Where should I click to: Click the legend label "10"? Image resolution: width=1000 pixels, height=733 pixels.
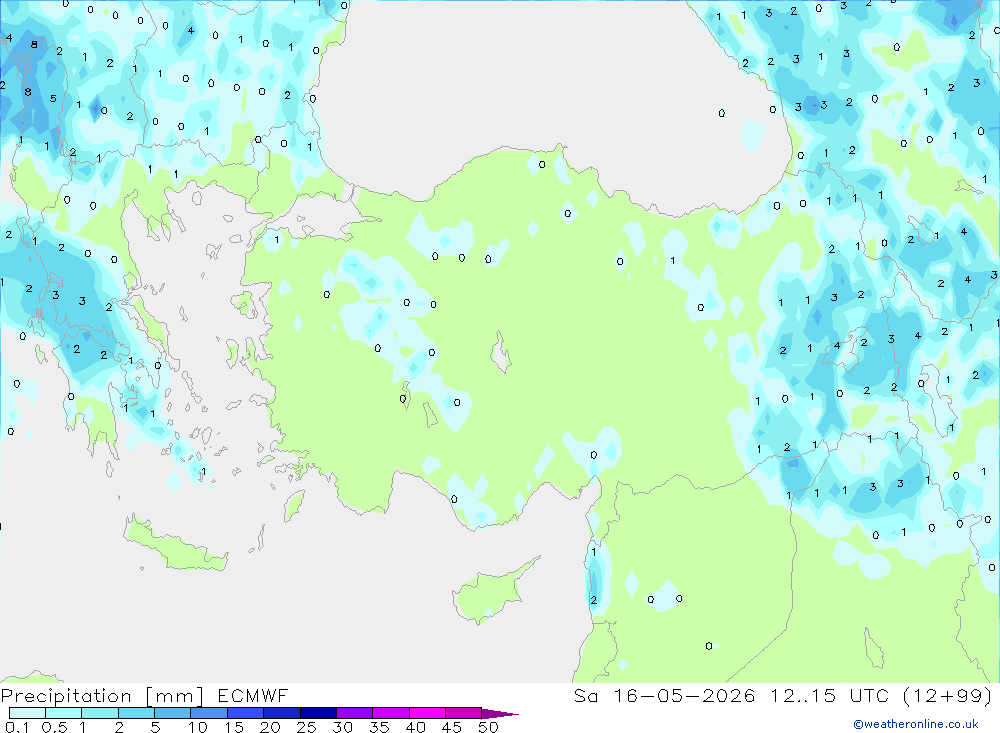point(198,727)
